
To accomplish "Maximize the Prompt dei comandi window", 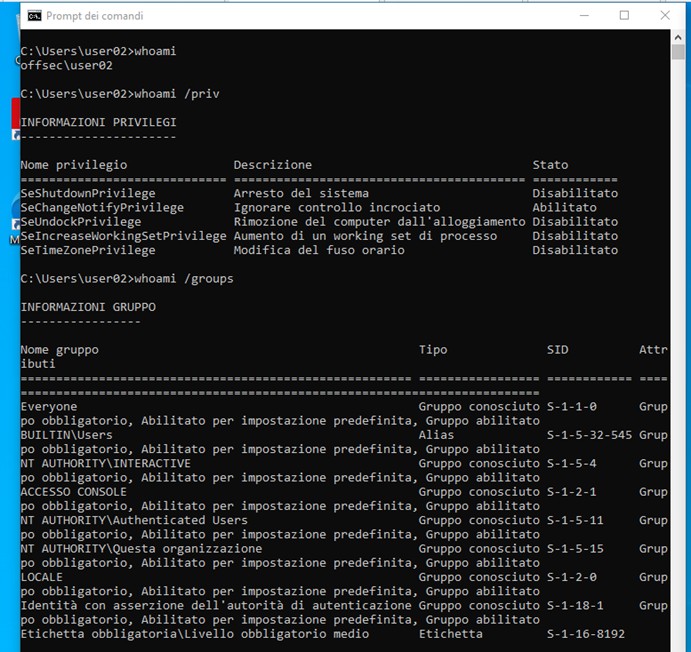I will coord(624,16).
